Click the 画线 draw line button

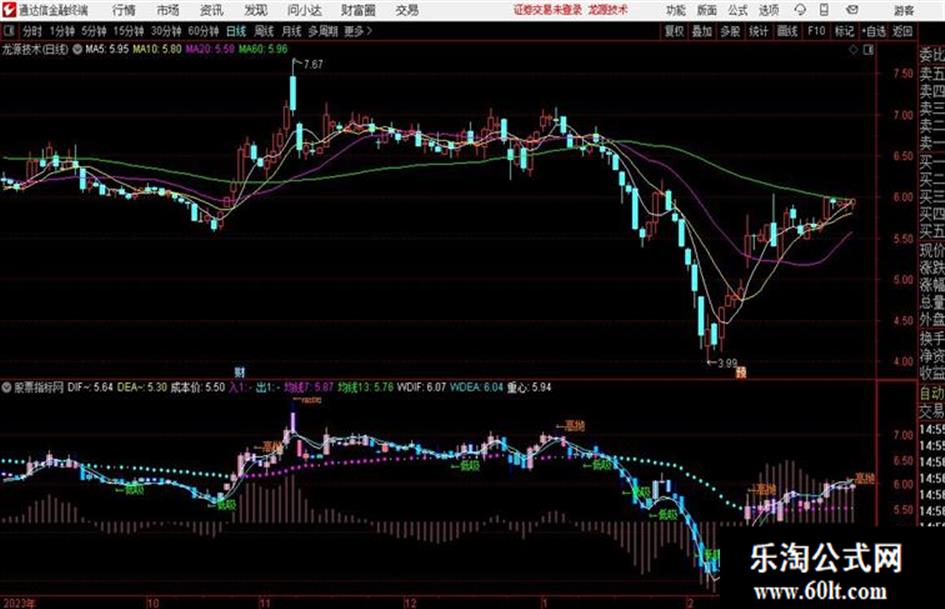tap(787, 31)
